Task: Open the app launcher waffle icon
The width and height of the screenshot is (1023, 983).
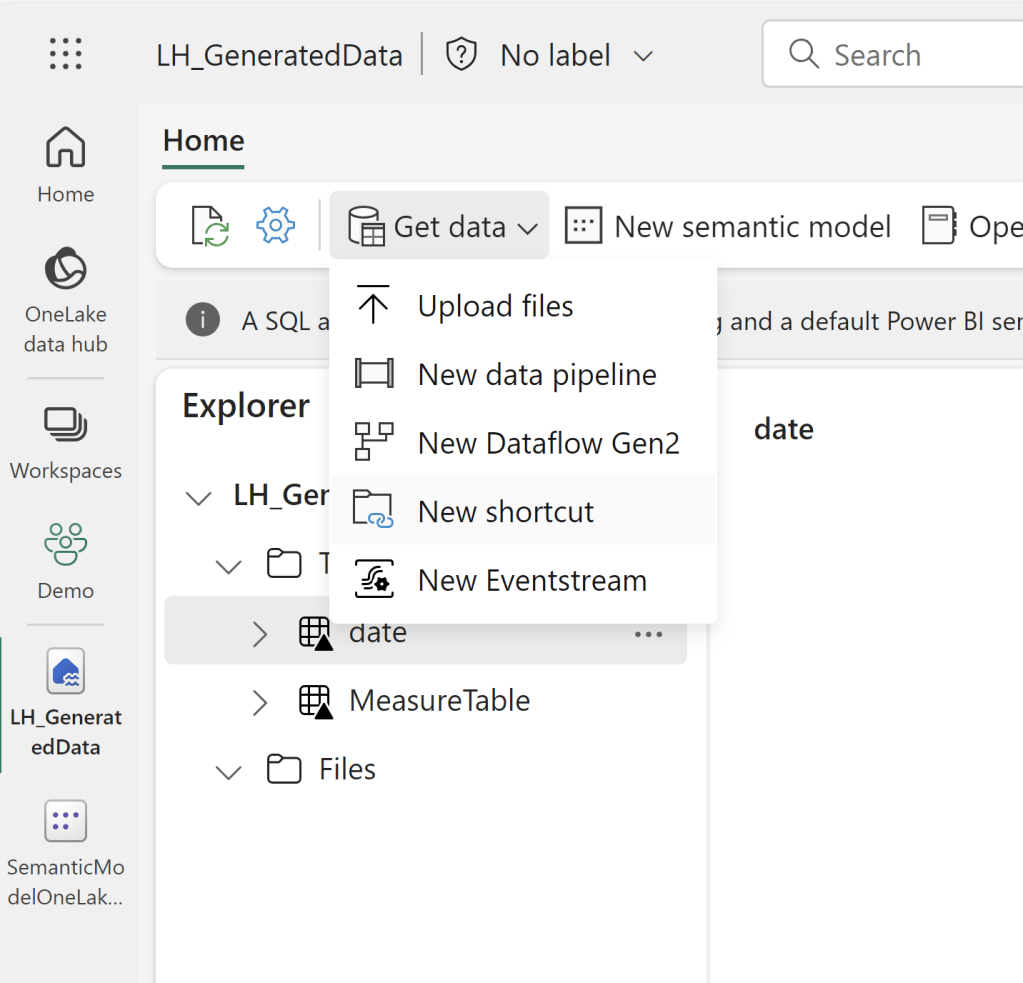Action: click(66, 54)
